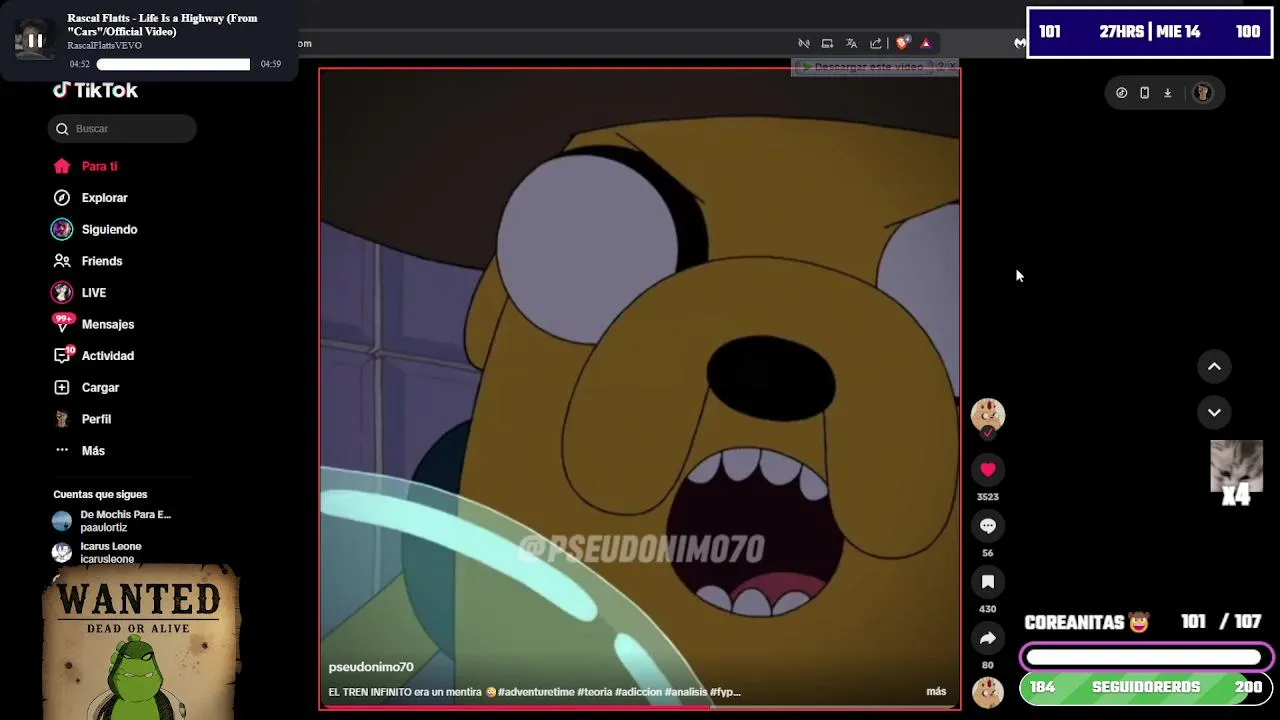Click the Brave rewards triangle icon

coord(926,43)
